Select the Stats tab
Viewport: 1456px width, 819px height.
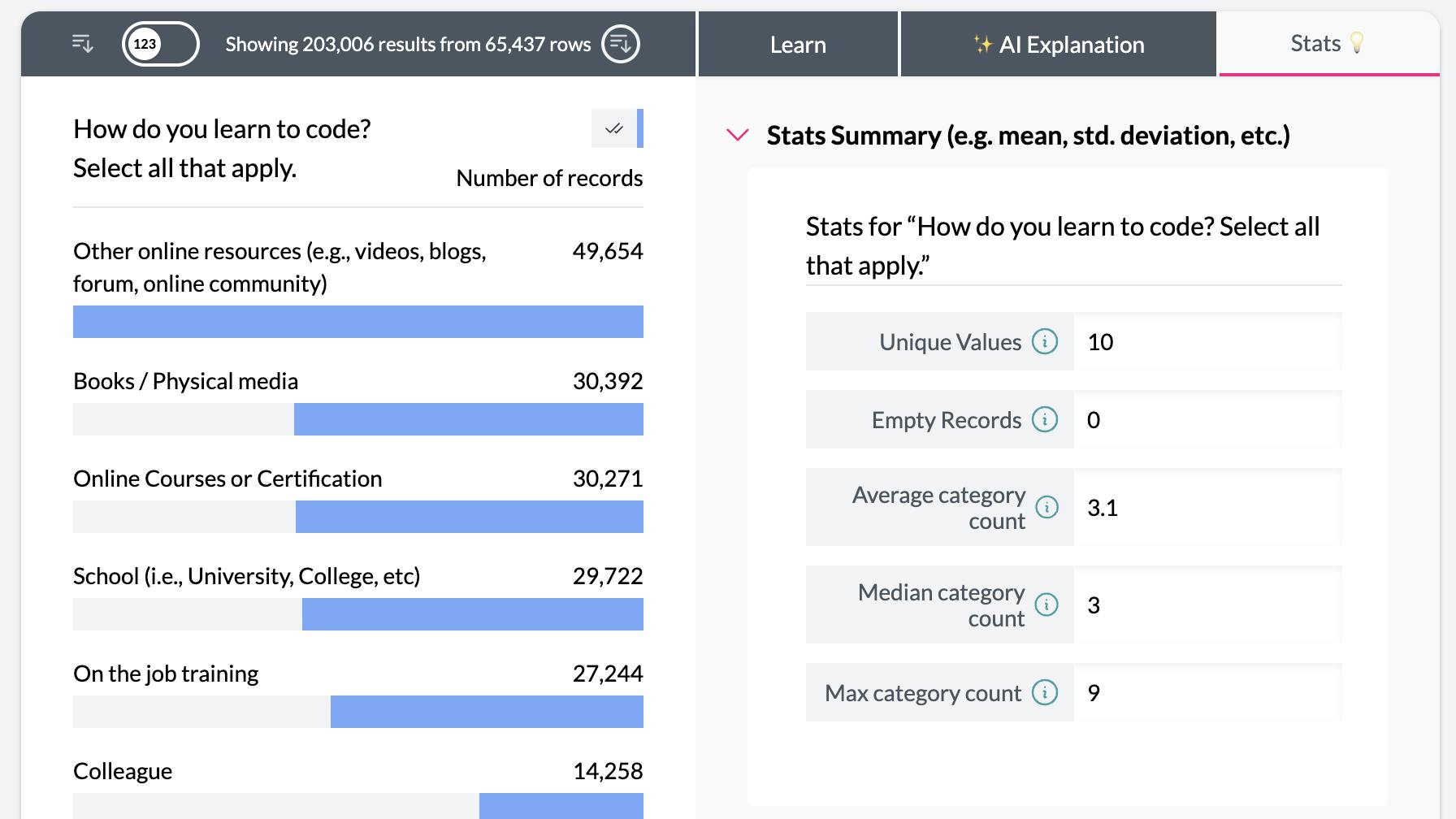point(1328,43)
